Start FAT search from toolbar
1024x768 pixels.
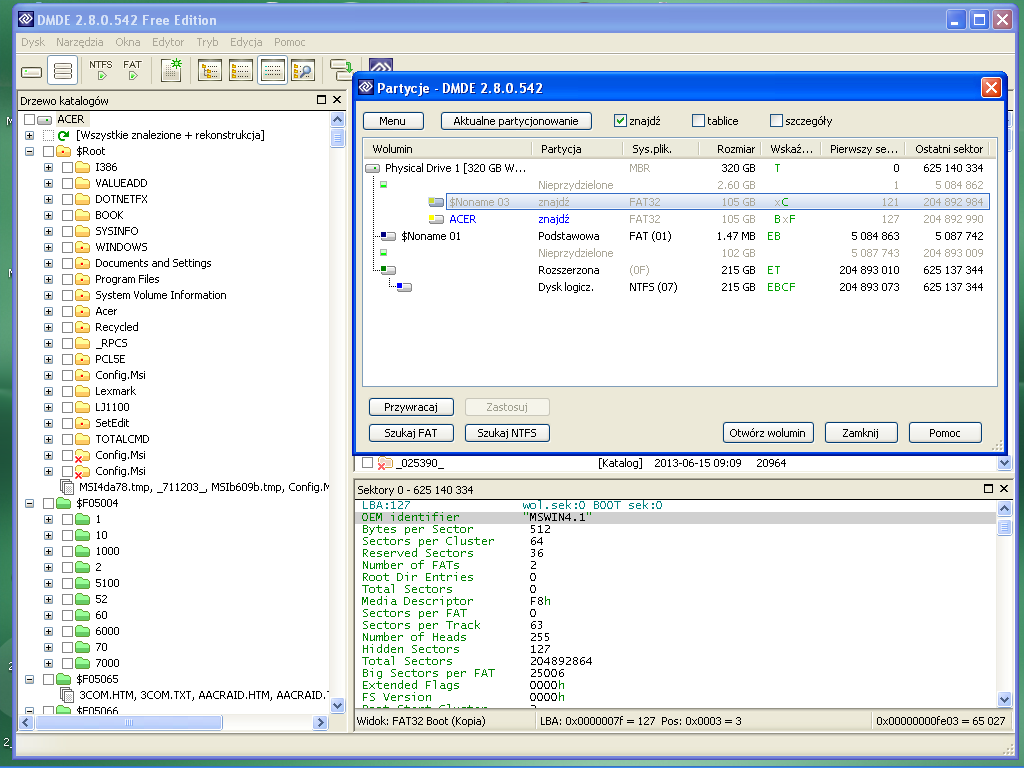[x=133, y=71]
